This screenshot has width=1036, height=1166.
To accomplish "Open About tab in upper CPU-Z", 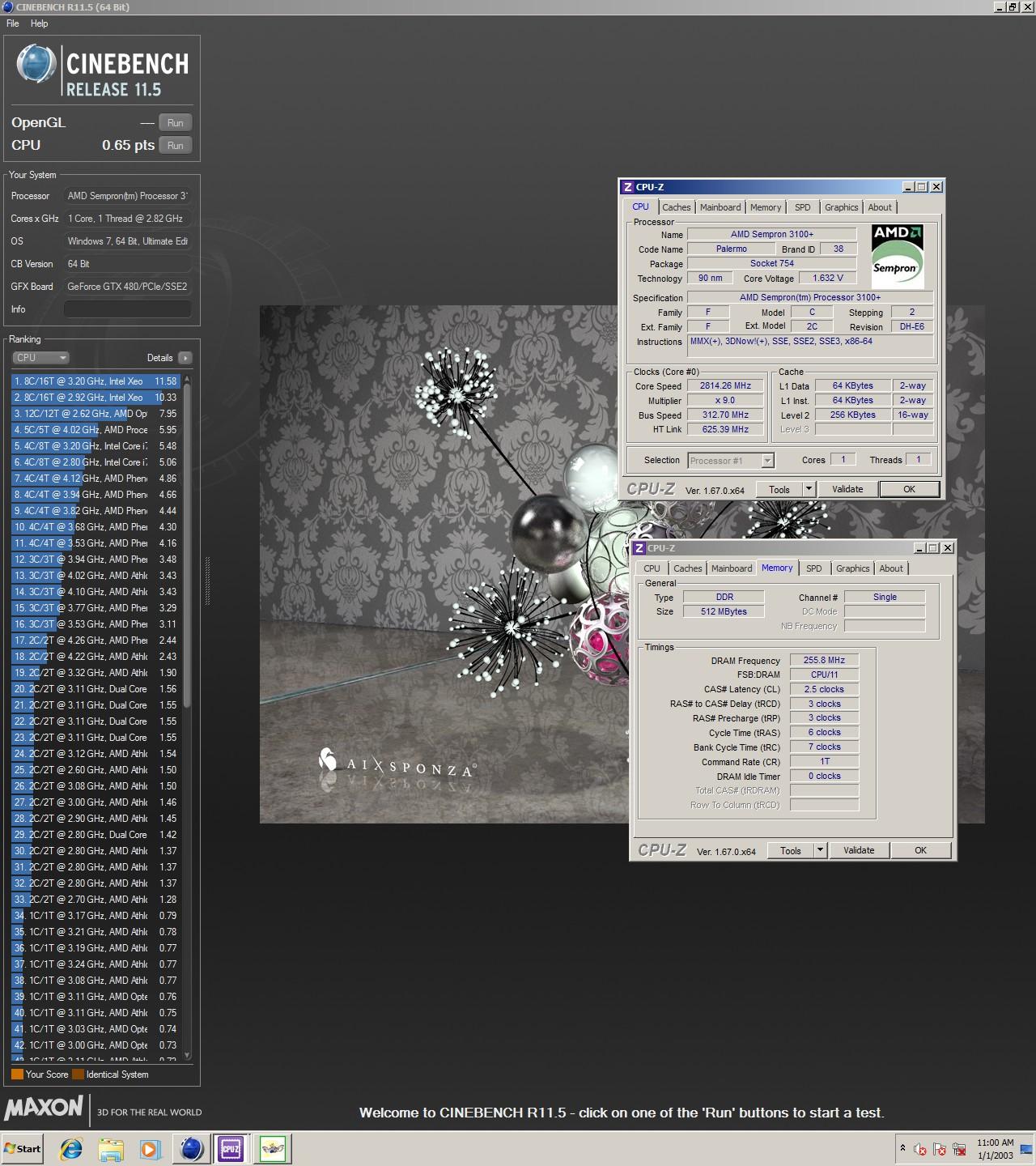I will (x=880, y=207).
